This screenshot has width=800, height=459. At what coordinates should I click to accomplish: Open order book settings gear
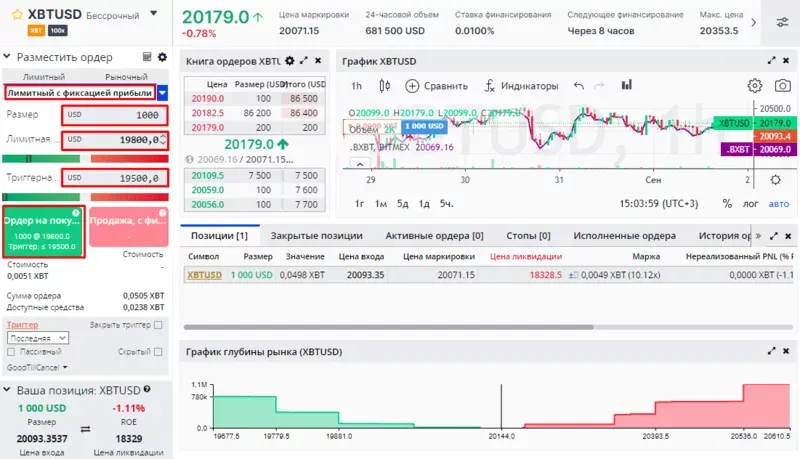[290, 61]
